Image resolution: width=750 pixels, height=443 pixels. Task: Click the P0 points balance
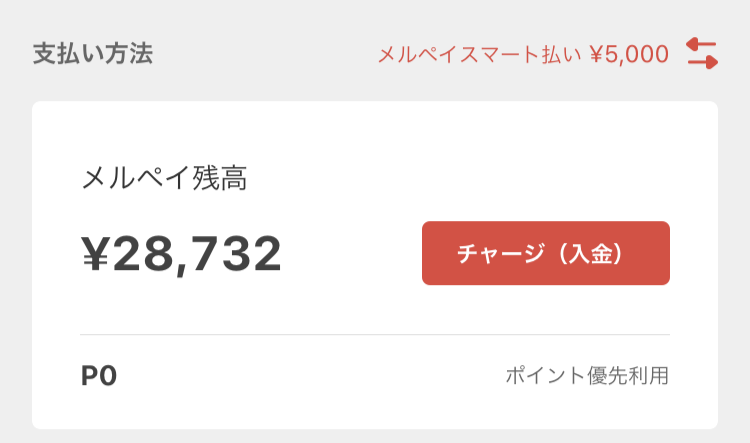click(99, 376)
